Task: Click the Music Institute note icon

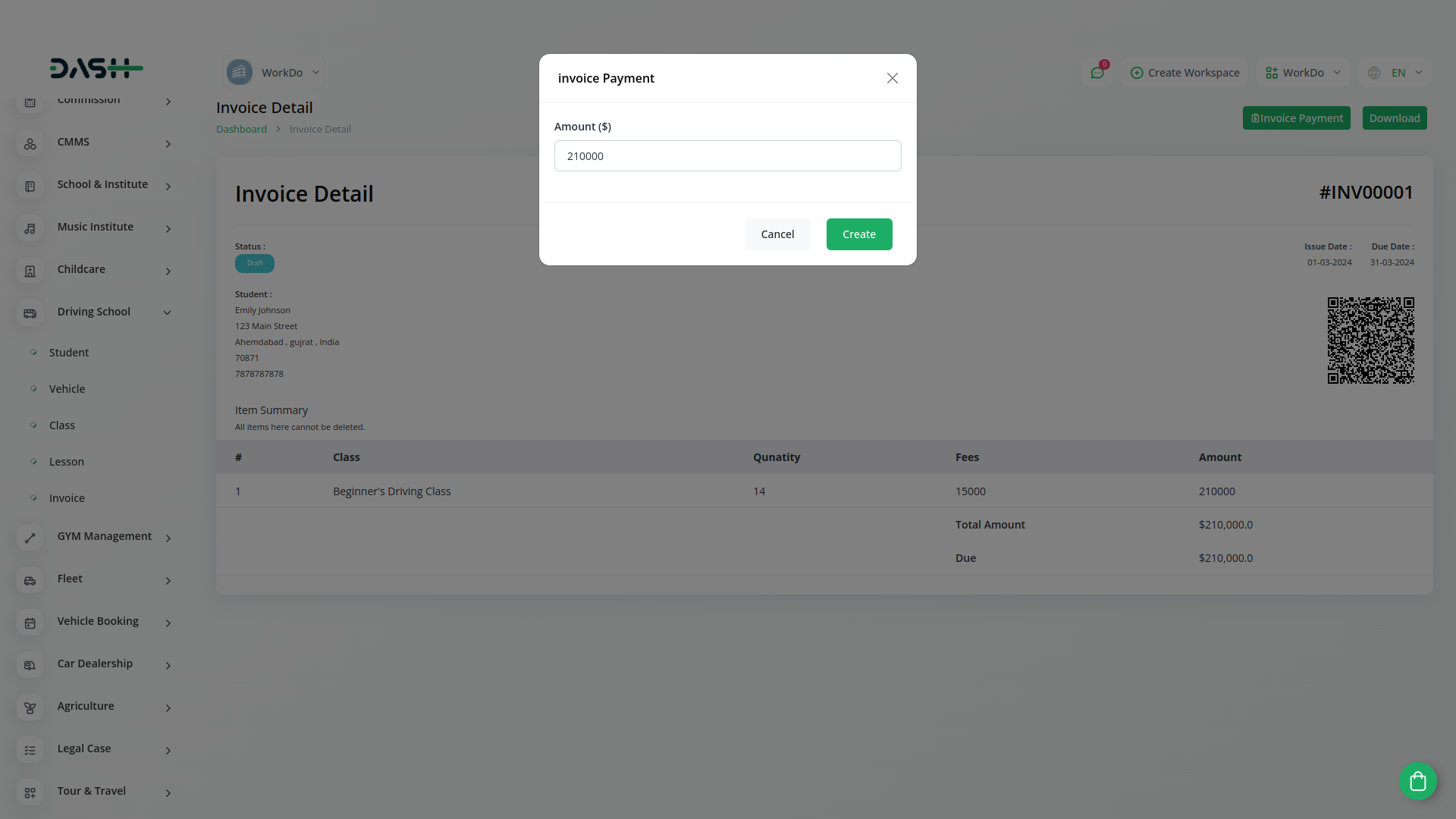Action: (x=30, y=228)
